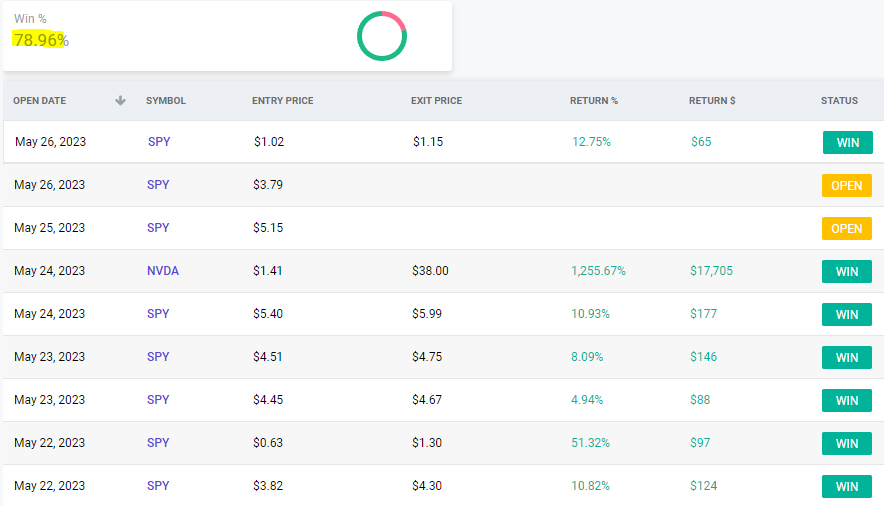Click OPEN badge on $3.79 entry trade
884x506 pixels.
click(847, 186)
